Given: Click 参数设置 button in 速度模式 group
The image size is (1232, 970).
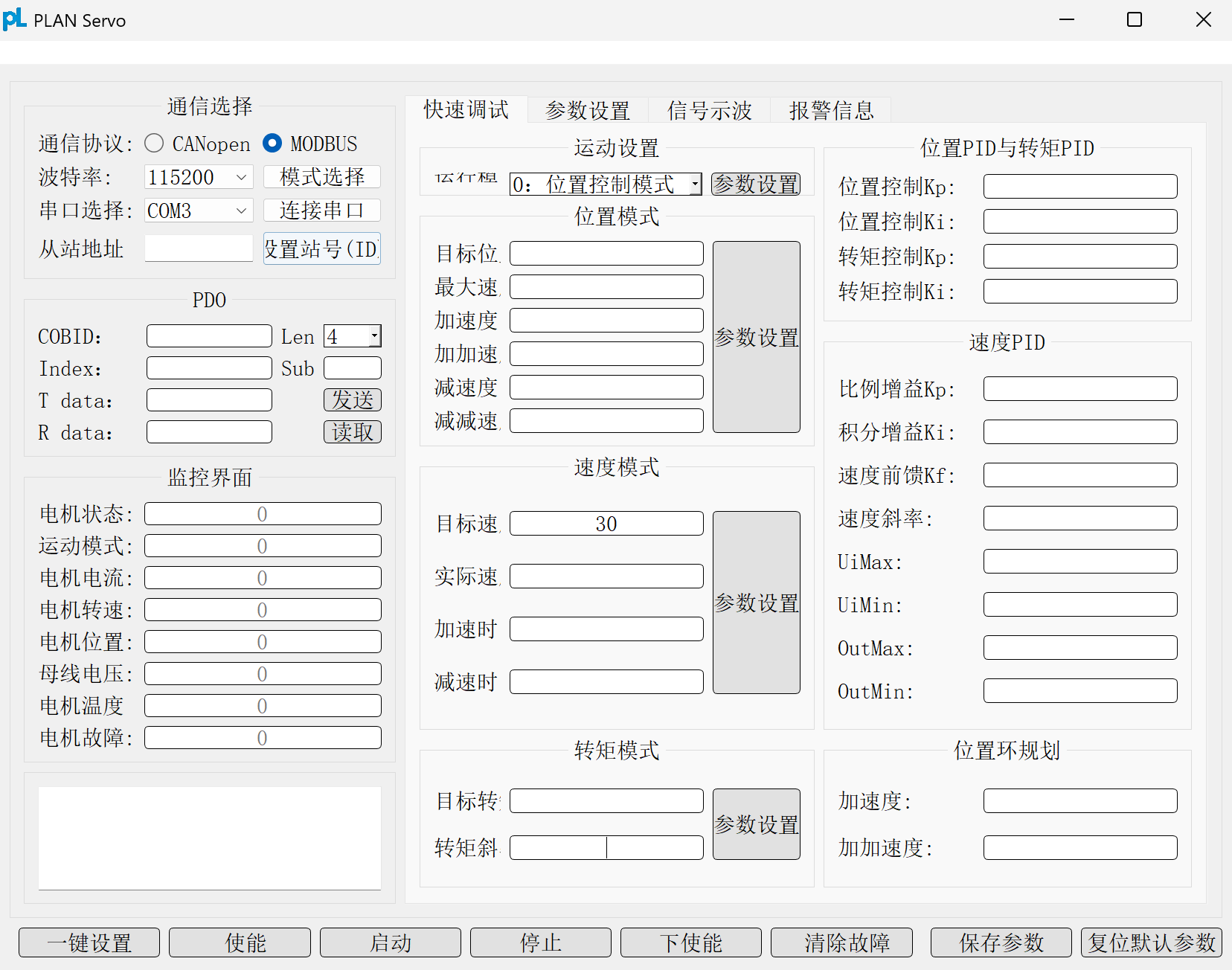Looking at the screenshot, I should (x=757, y=603).
